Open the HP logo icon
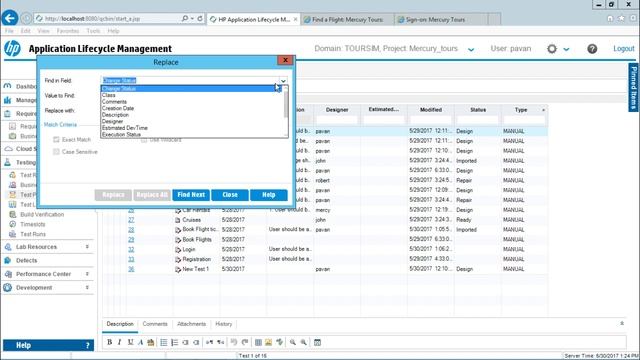640x360 pixels. pos(12,48)
